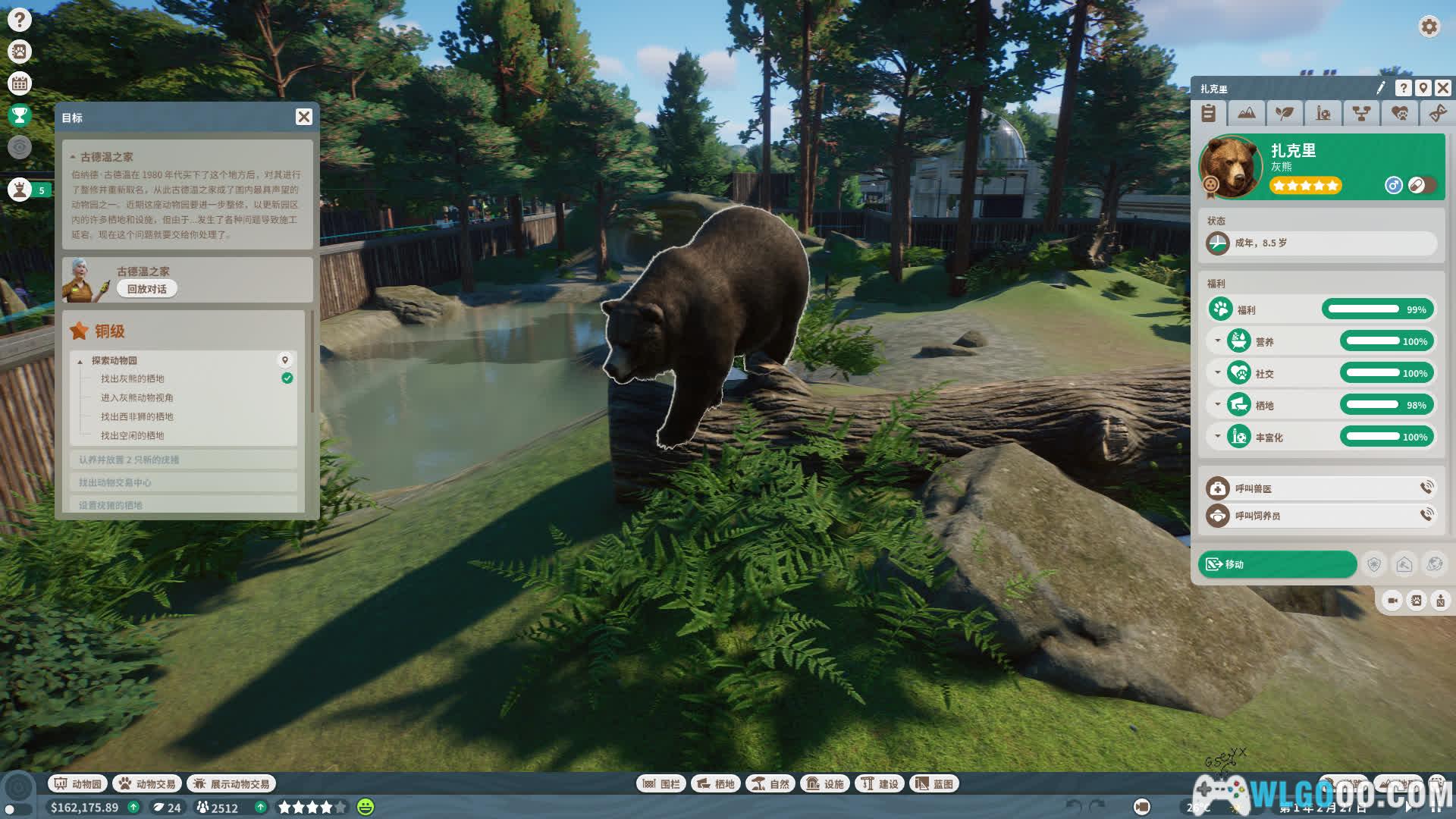
Task: Click the 回放对话 replay dialogue button
Action: (x=146, y=289)
